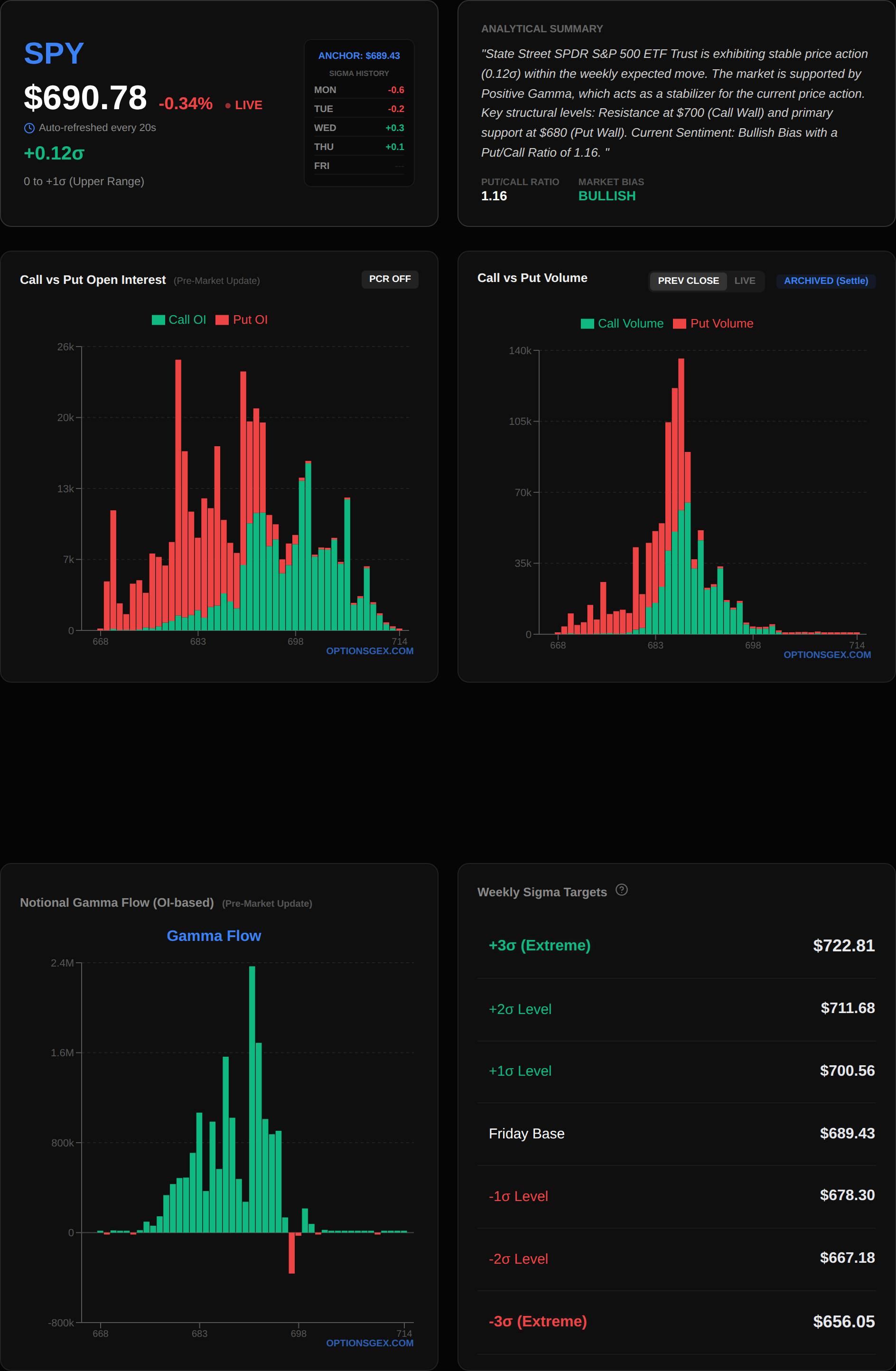
Task: Click the red LIVE indicator dot
Action: click(228, 105)
